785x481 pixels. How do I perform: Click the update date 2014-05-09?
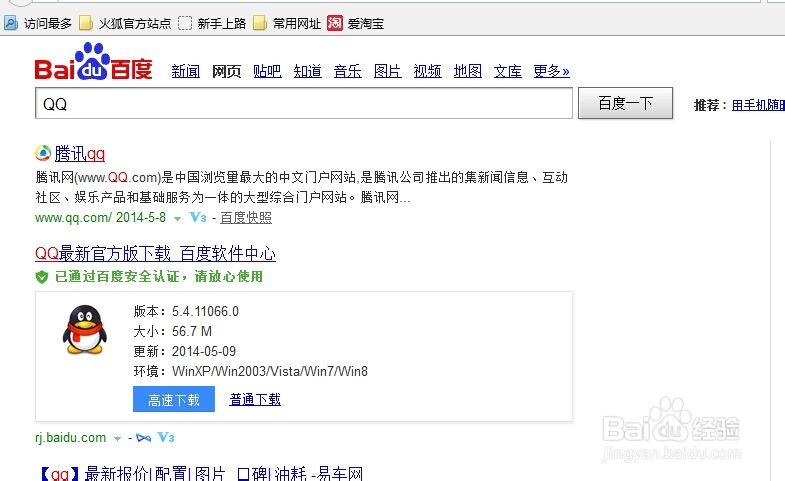(x=204, y=351)
